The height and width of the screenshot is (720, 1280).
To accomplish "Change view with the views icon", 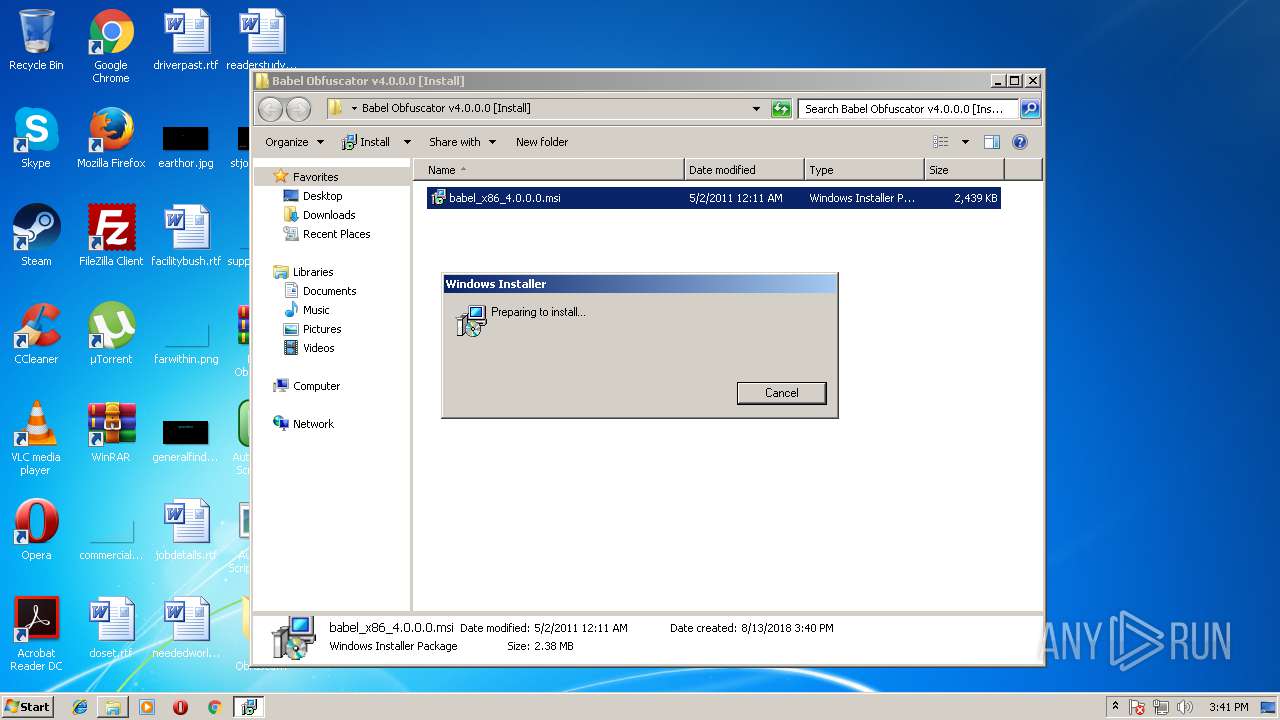I will (x=940, y=142).
